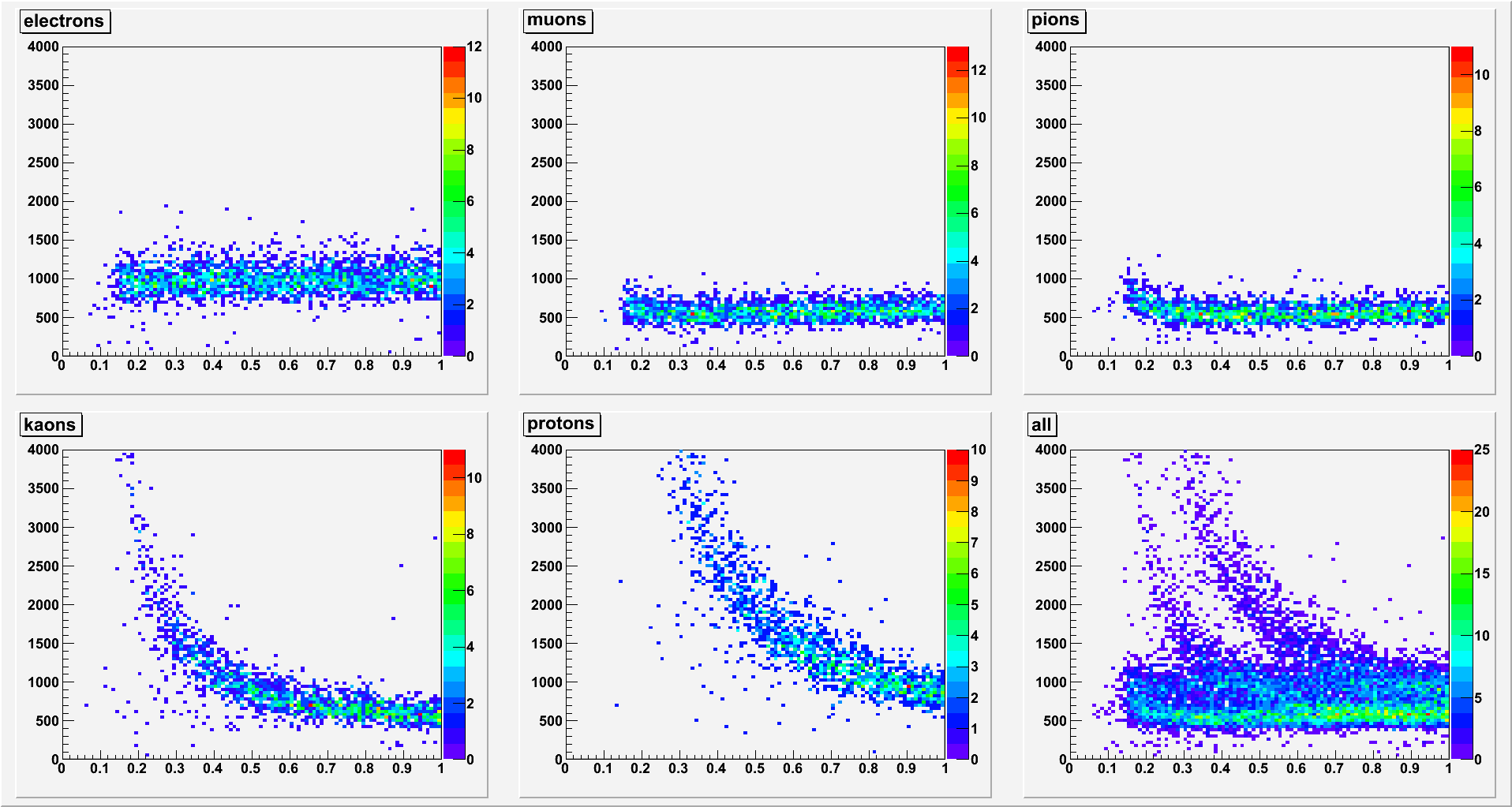Select the pions color palette axis
The height and width of the screenshot is (807, 1512).
pyautogui.click(x=1461, y=201)
